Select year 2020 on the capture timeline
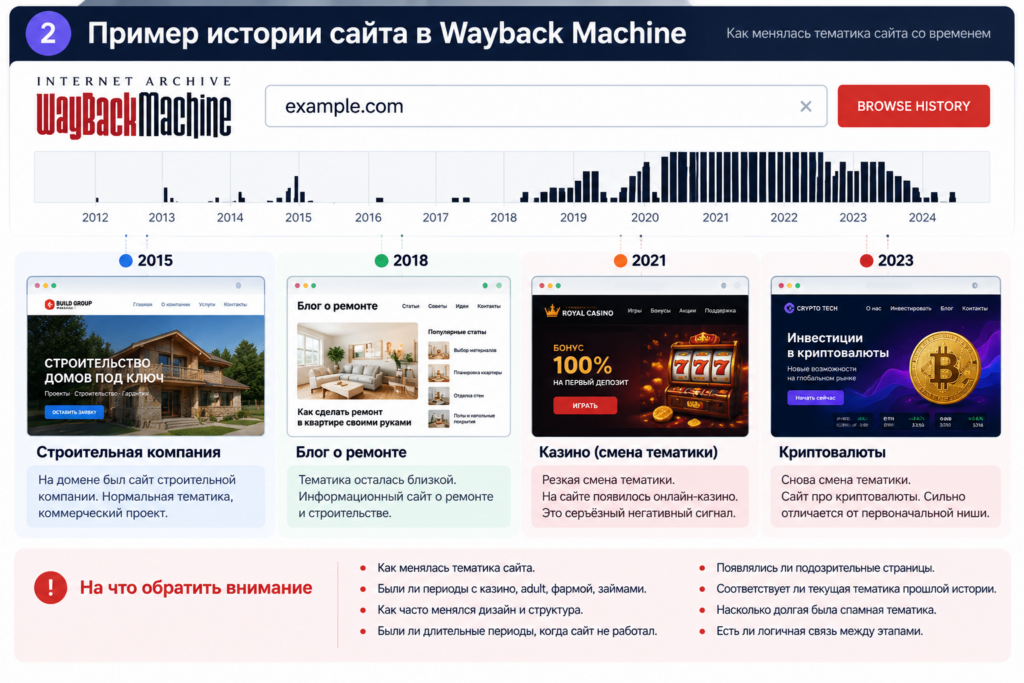This screenshot has width=1024, height=683. pyautogui.click(x=645, y=217)
